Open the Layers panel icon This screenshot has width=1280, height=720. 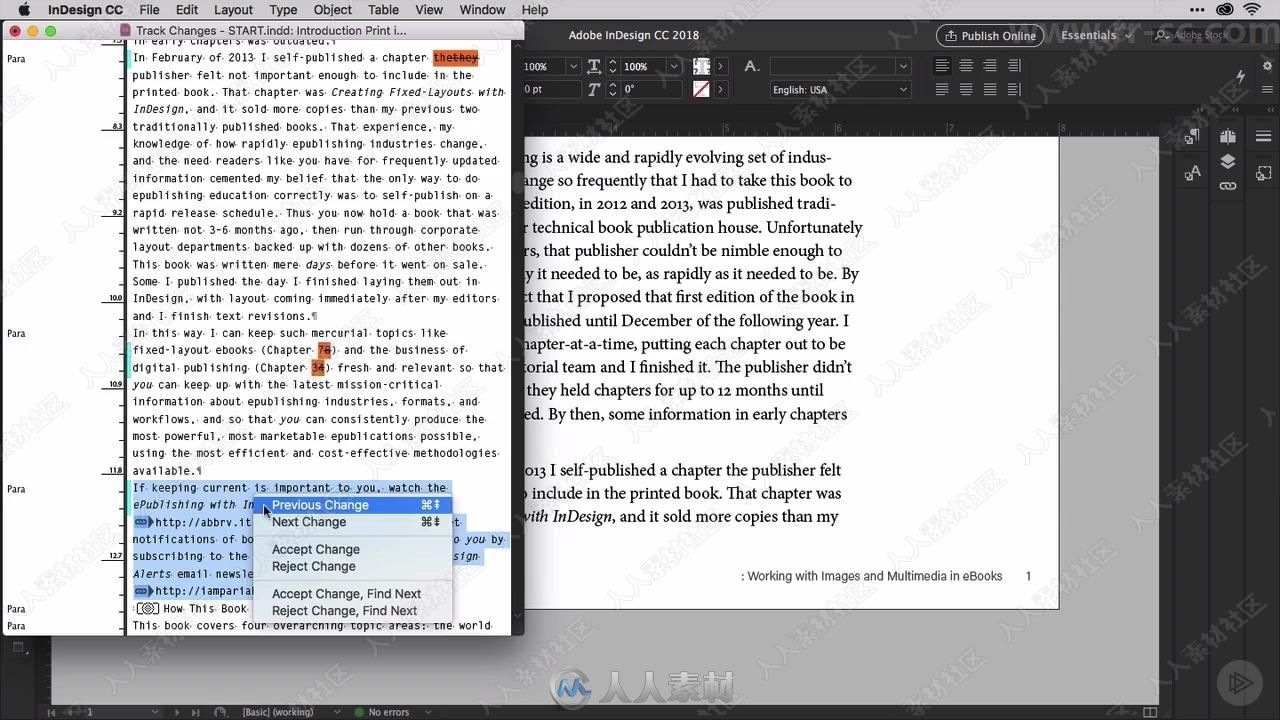point(1228,161)
